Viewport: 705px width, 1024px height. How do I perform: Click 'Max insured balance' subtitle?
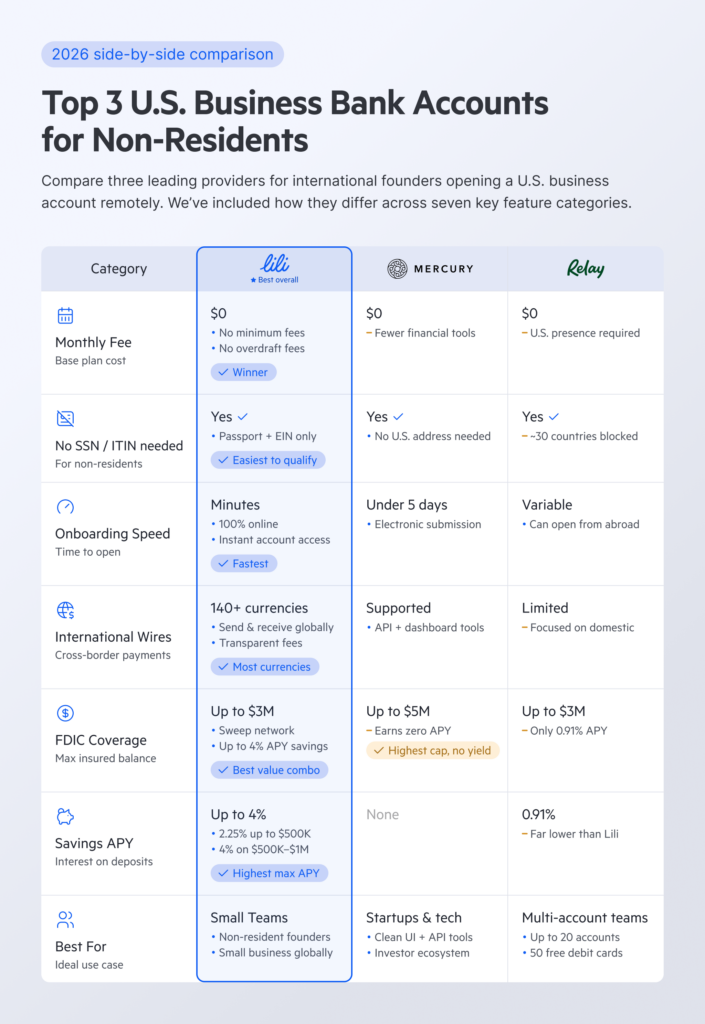[x=106, y=758]
